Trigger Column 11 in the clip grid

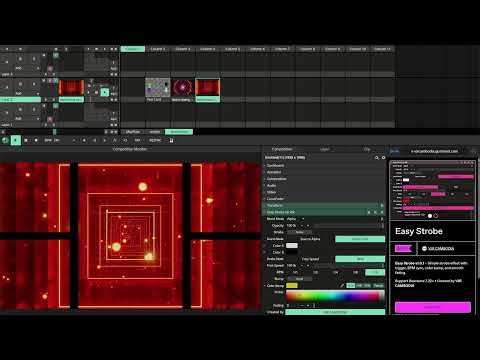(383, 49)
